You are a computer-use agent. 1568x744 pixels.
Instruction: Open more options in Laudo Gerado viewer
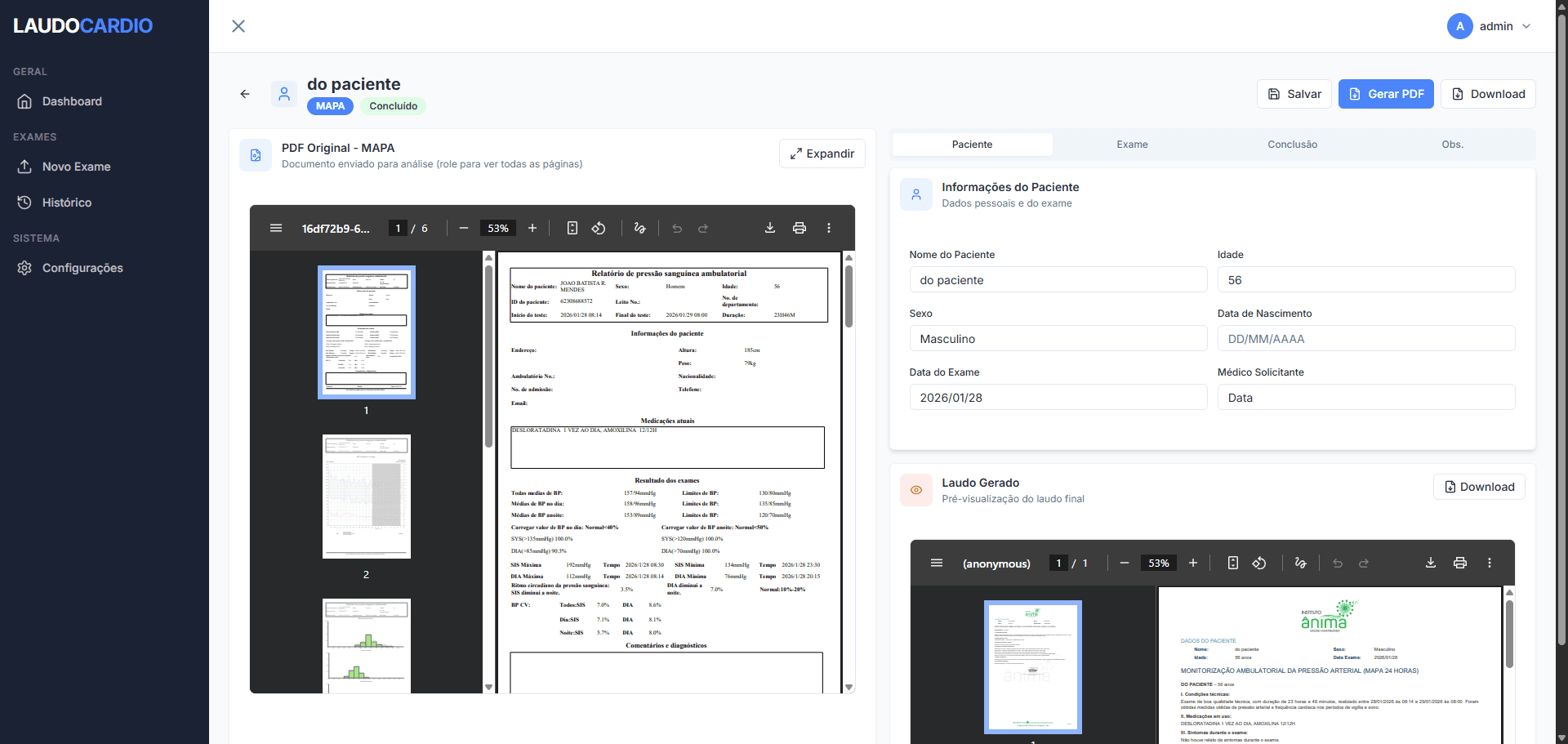coord(1490,563)
